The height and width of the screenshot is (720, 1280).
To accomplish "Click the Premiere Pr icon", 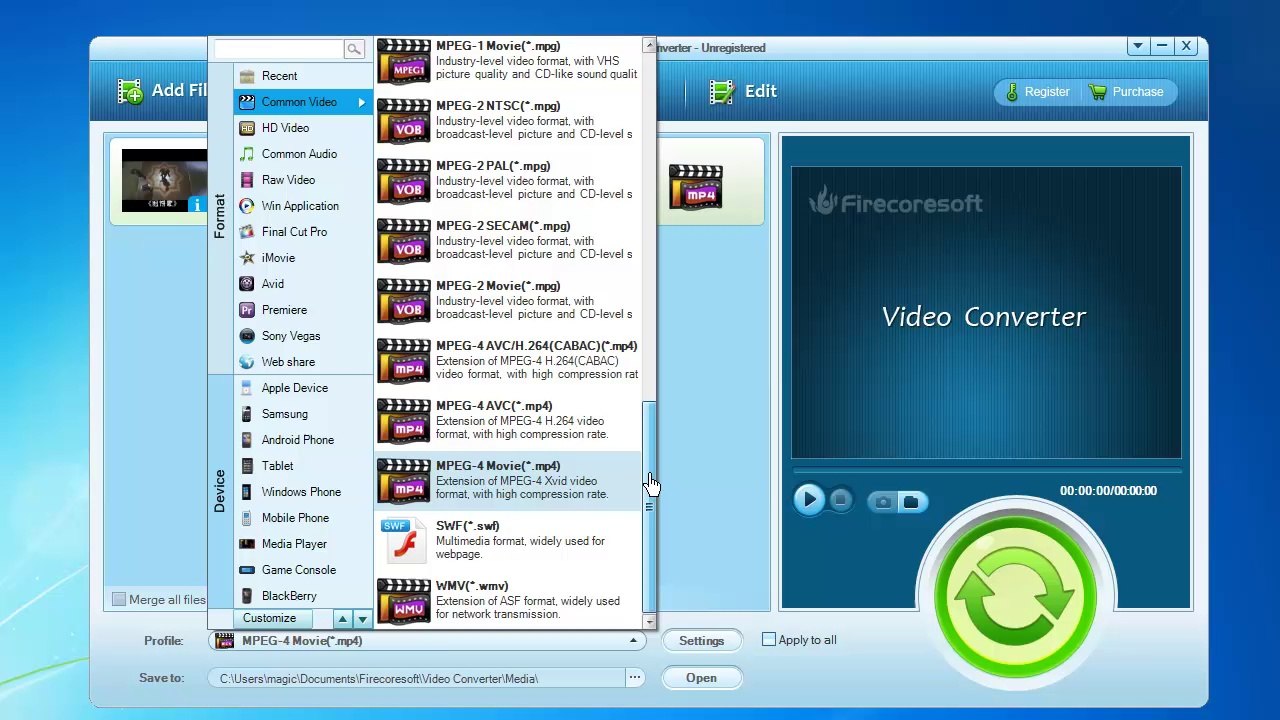I will tap(247, 310).
